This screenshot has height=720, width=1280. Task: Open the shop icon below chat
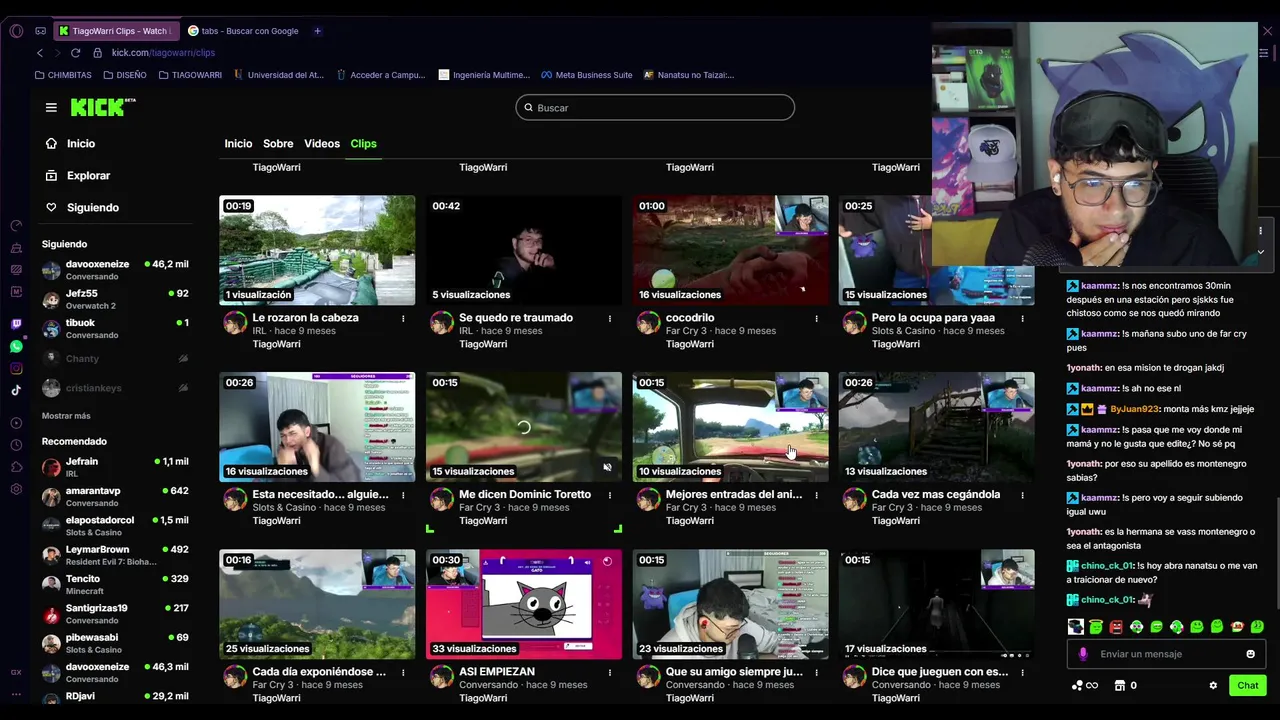coord(1120,685)
